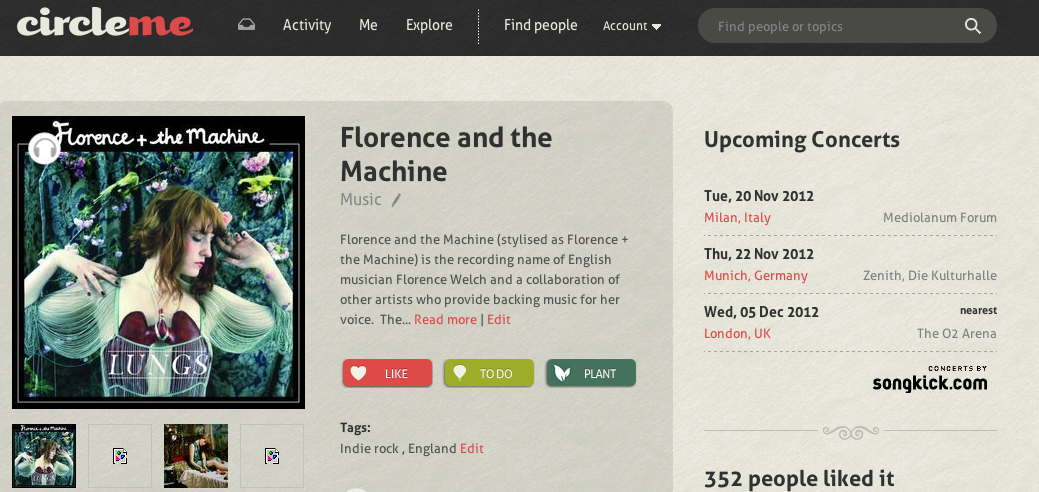Toggle the Plant button
The image size is (1039, 492).
pyautogui.click(x=591, y=373)
